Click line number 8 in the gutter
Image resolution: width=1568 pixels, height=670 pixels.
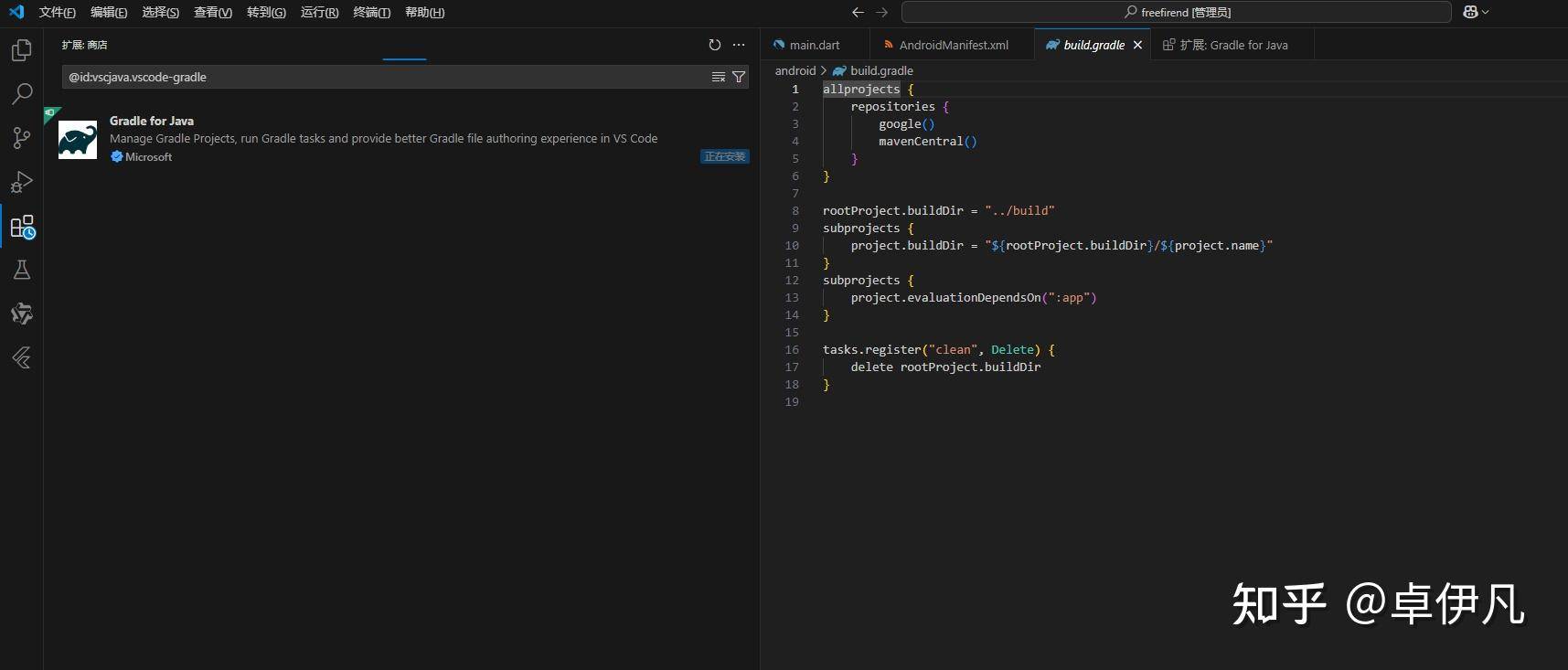pyautogui.click(x=795, y=210)
